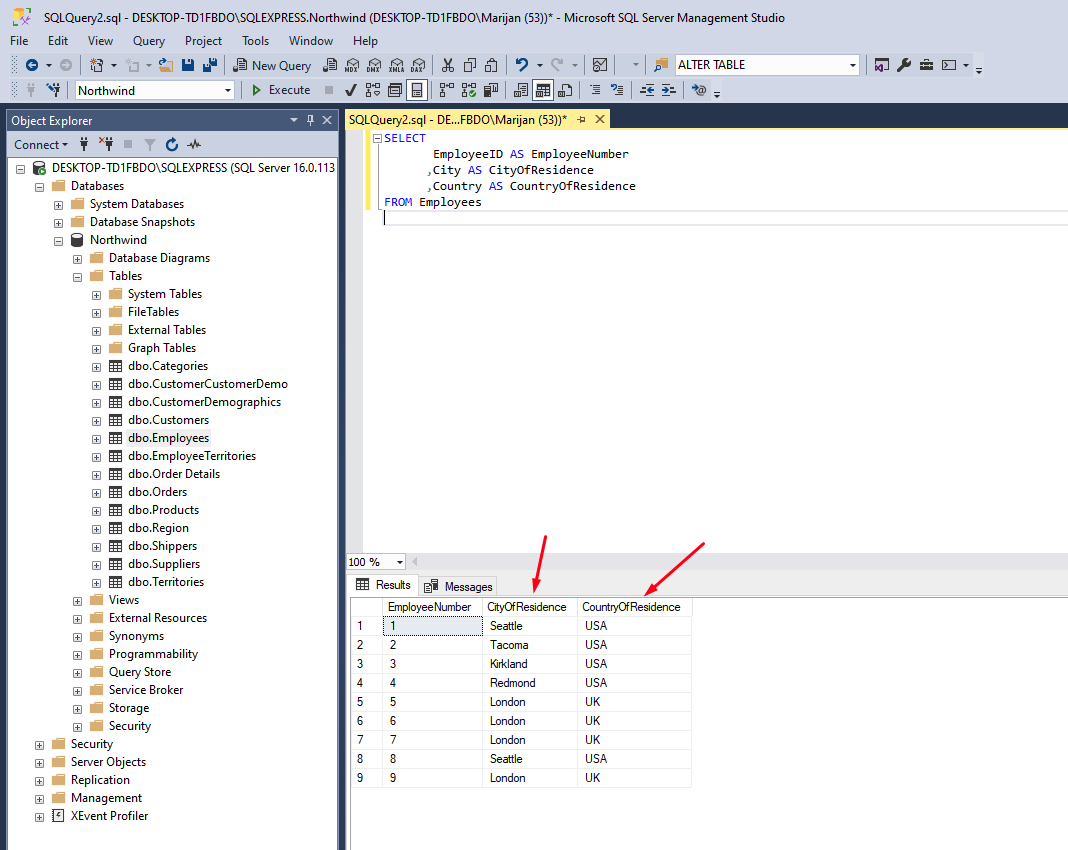Click the Save disk icon
Viewport: 1068px width, 850px height.
point(188,65)
